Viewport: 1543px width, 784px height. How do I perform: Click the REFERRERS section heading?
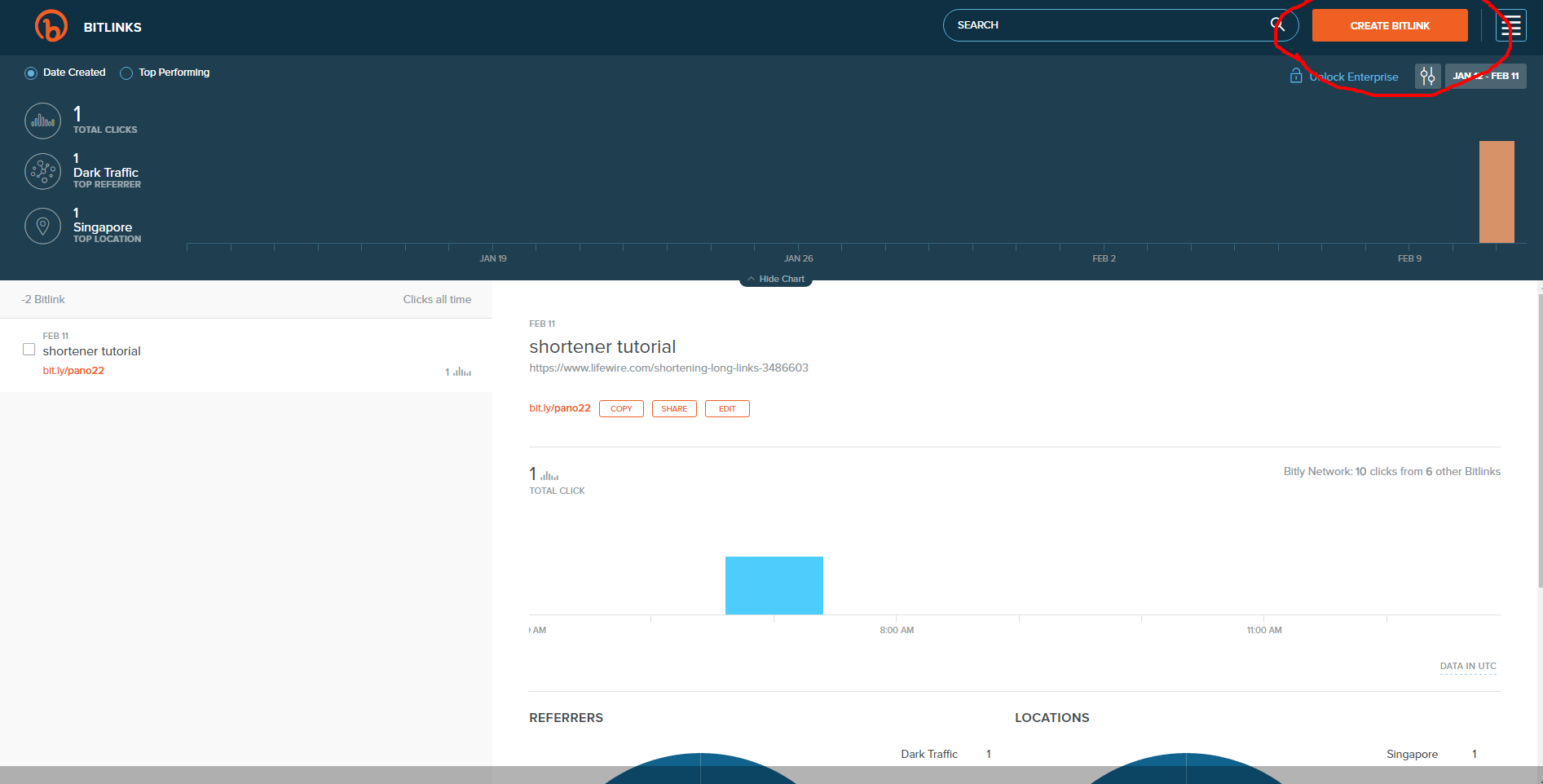click(x=567, y=718)
